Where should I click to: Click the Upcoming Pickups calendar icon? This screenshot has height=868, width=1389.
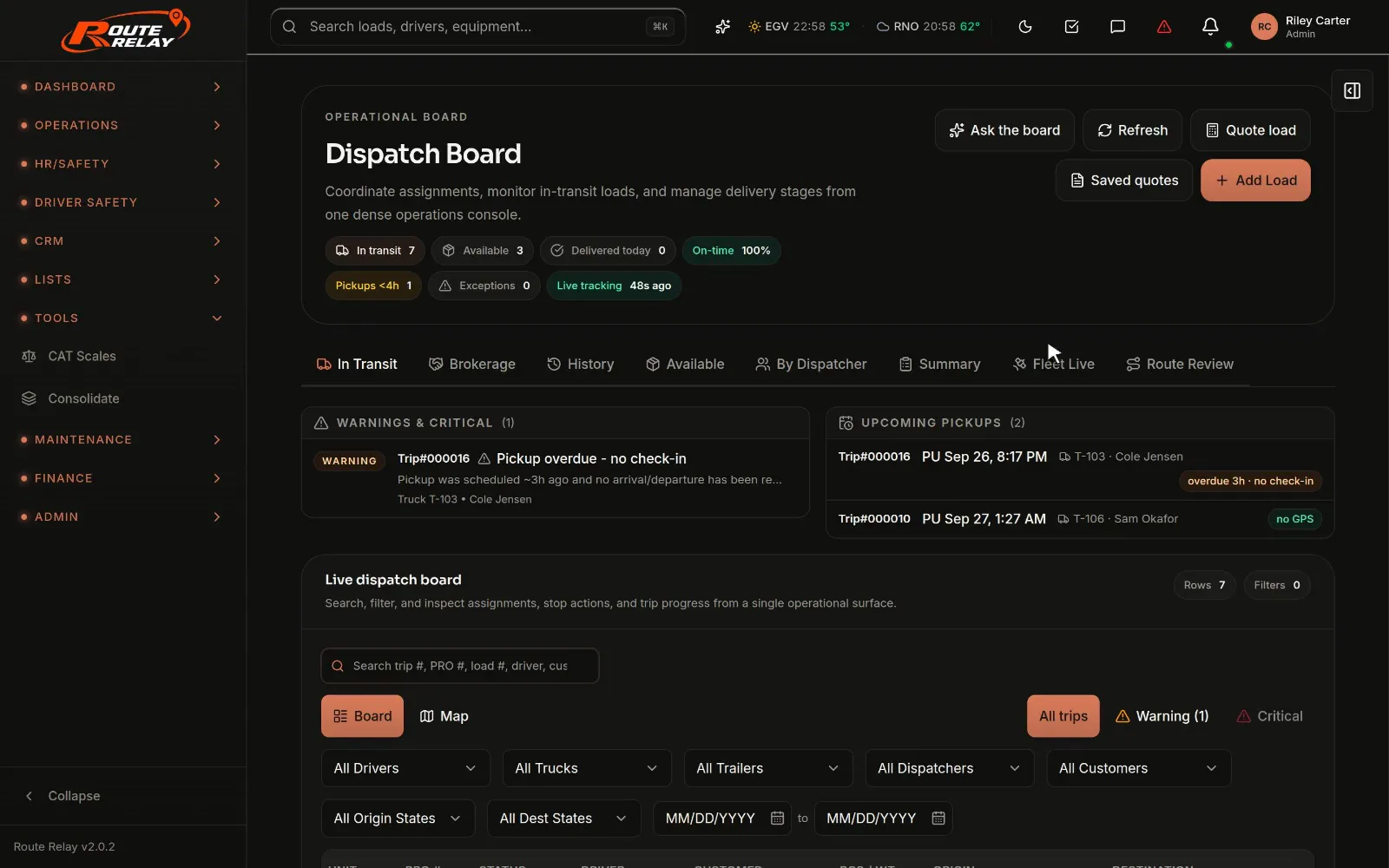pos(846,423)
